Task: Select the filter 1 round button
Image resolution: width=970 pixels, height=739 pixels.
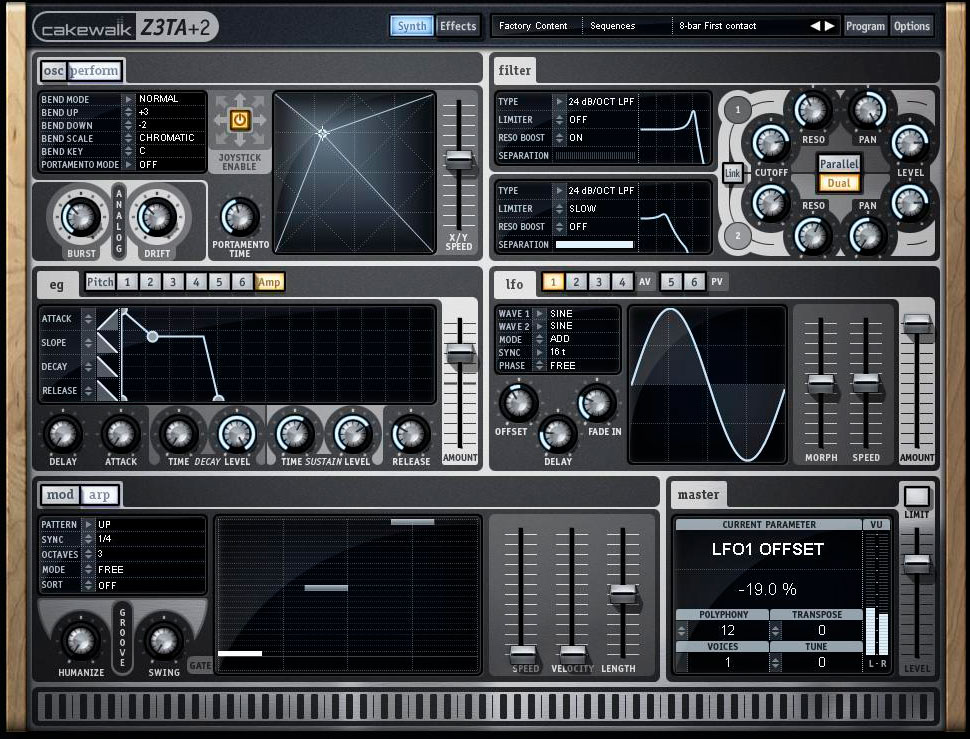Action: click(737, 110)
